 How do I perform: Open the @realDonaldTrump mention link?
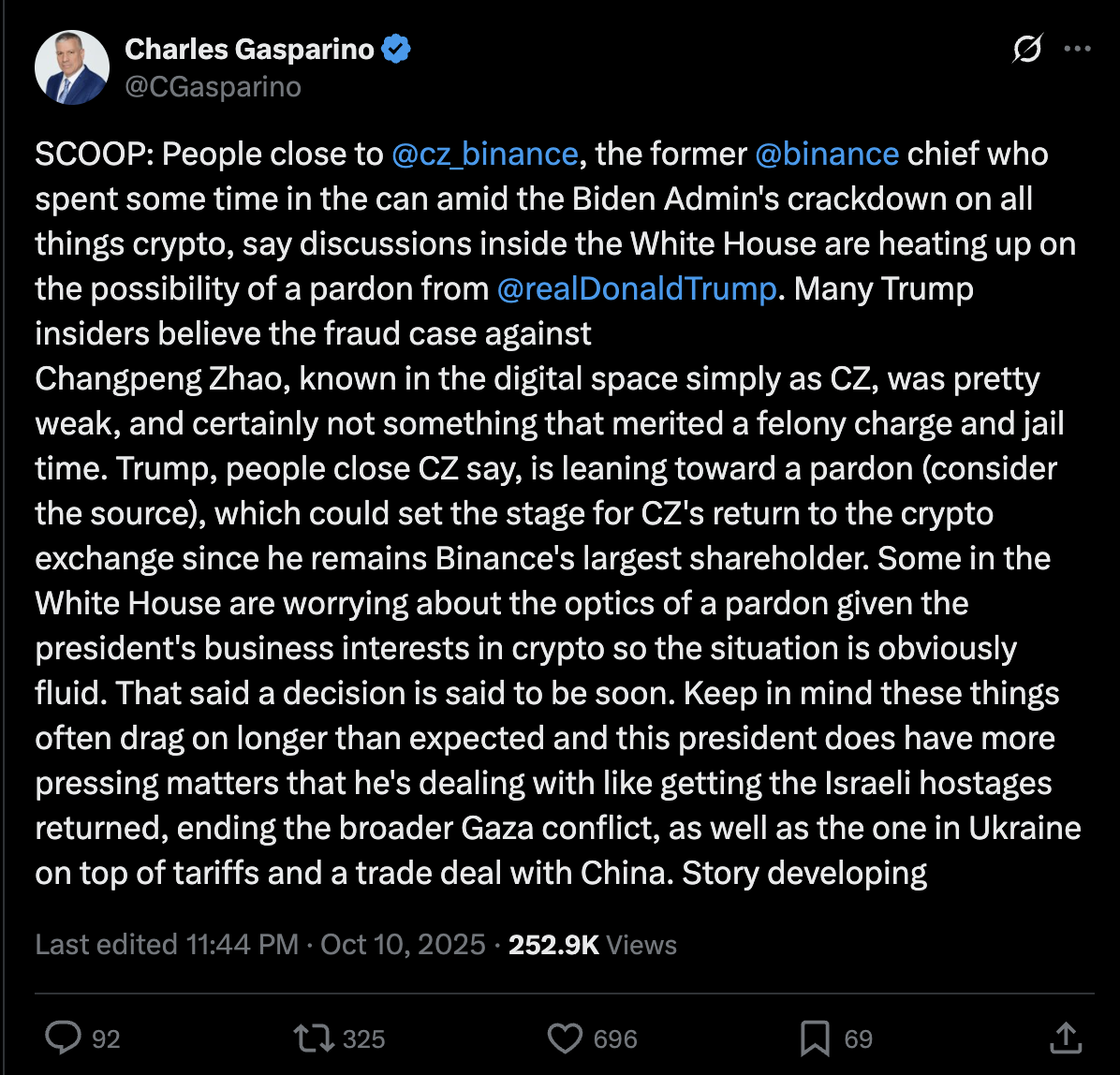pos(638,288)
